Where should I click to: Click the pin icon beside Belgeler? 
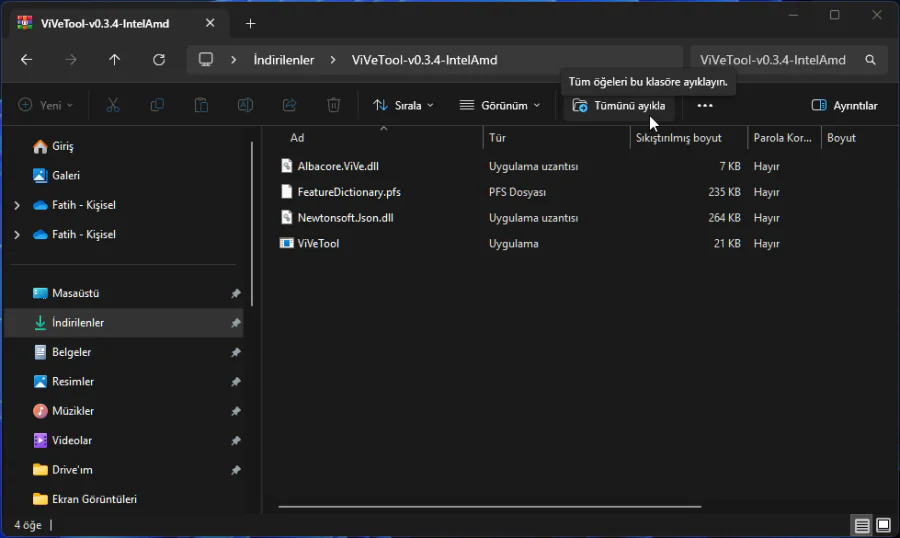click(235, 352)
